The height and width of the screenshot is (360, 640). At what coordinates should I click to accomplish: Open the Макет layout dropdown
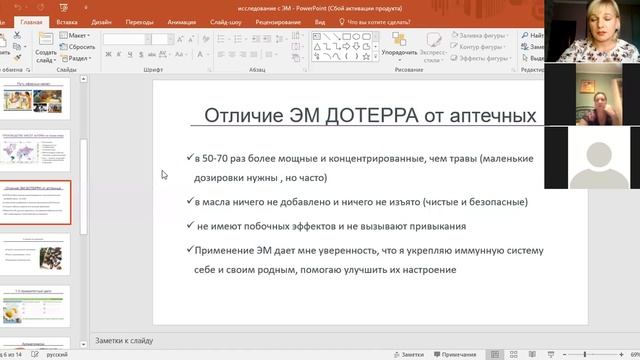75,36
